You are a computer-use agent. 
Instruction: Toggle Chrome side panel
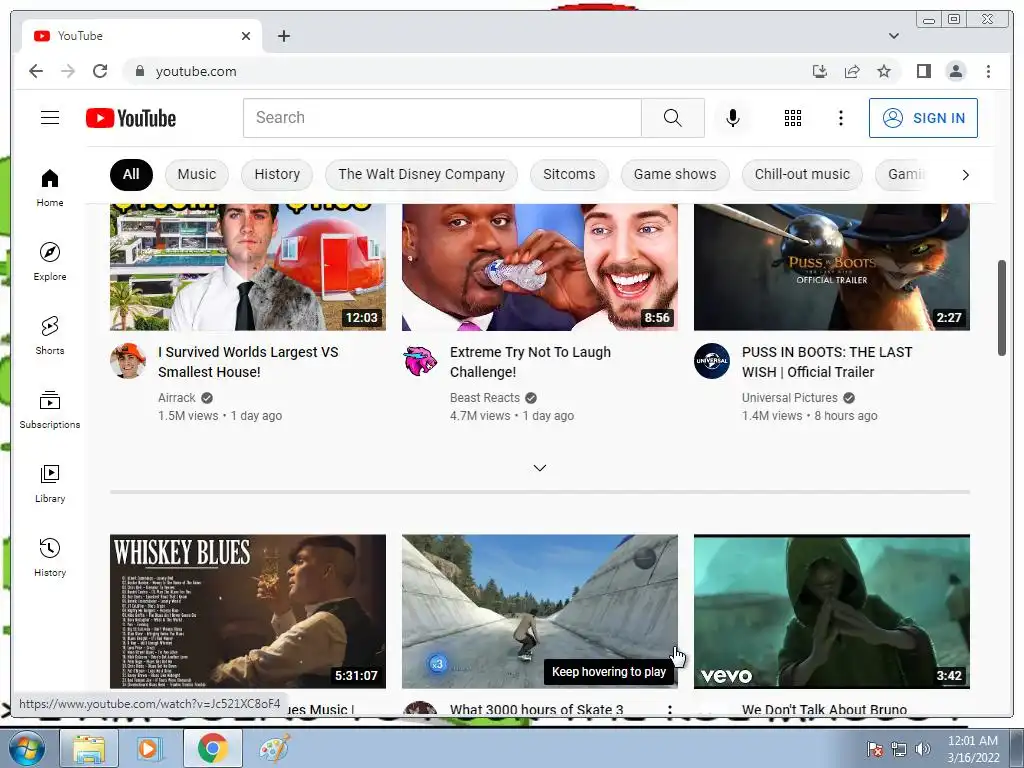tap(923, 71)
